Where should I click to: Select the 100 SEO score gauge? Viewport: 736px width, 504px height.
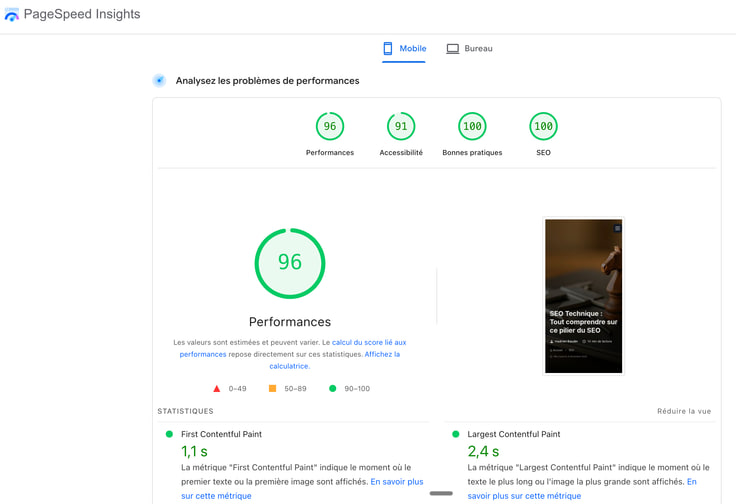tap(543, 126)
